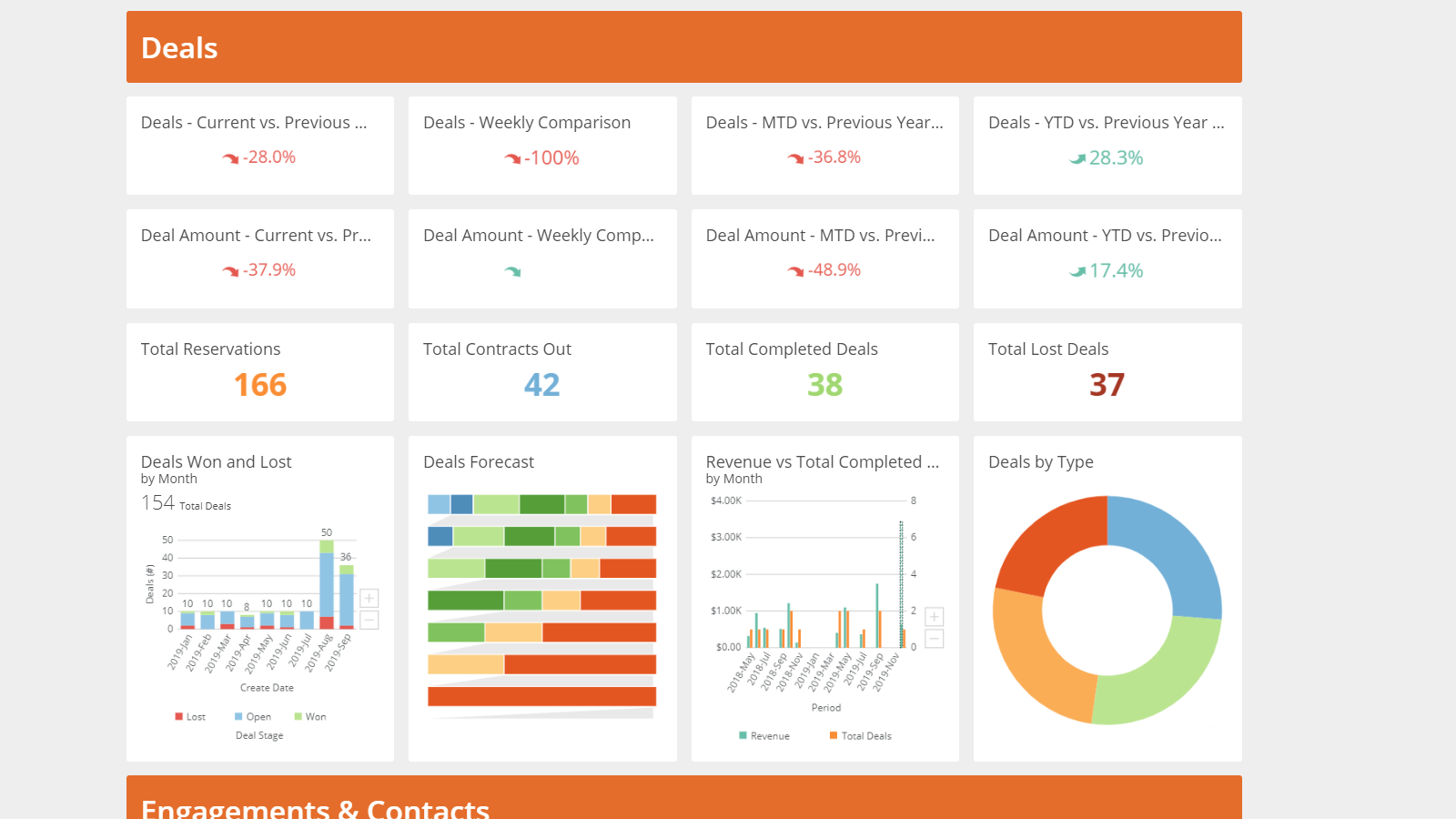Click the green arrow on Deal Amount - YTD tile
Image resolution: width=1456 pixels, height=819 pixels.
click(1077, 269)
